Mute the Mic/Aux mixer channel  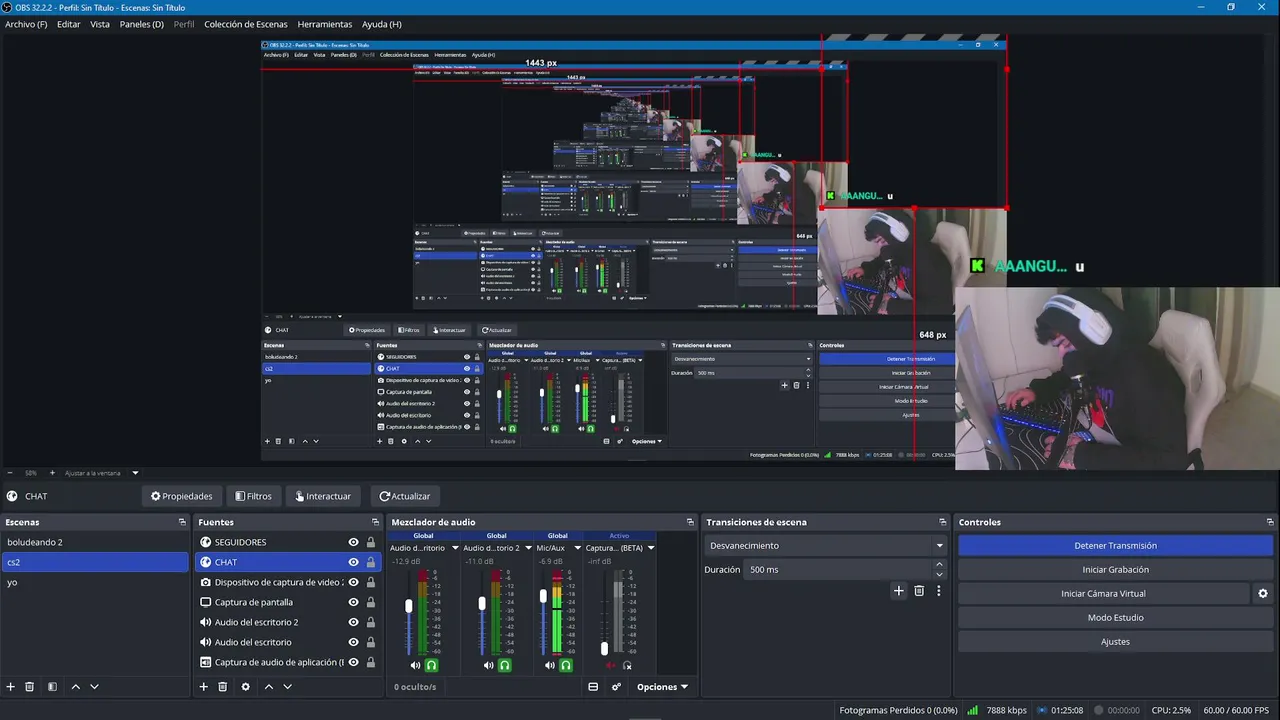click(x=550, y=665)
